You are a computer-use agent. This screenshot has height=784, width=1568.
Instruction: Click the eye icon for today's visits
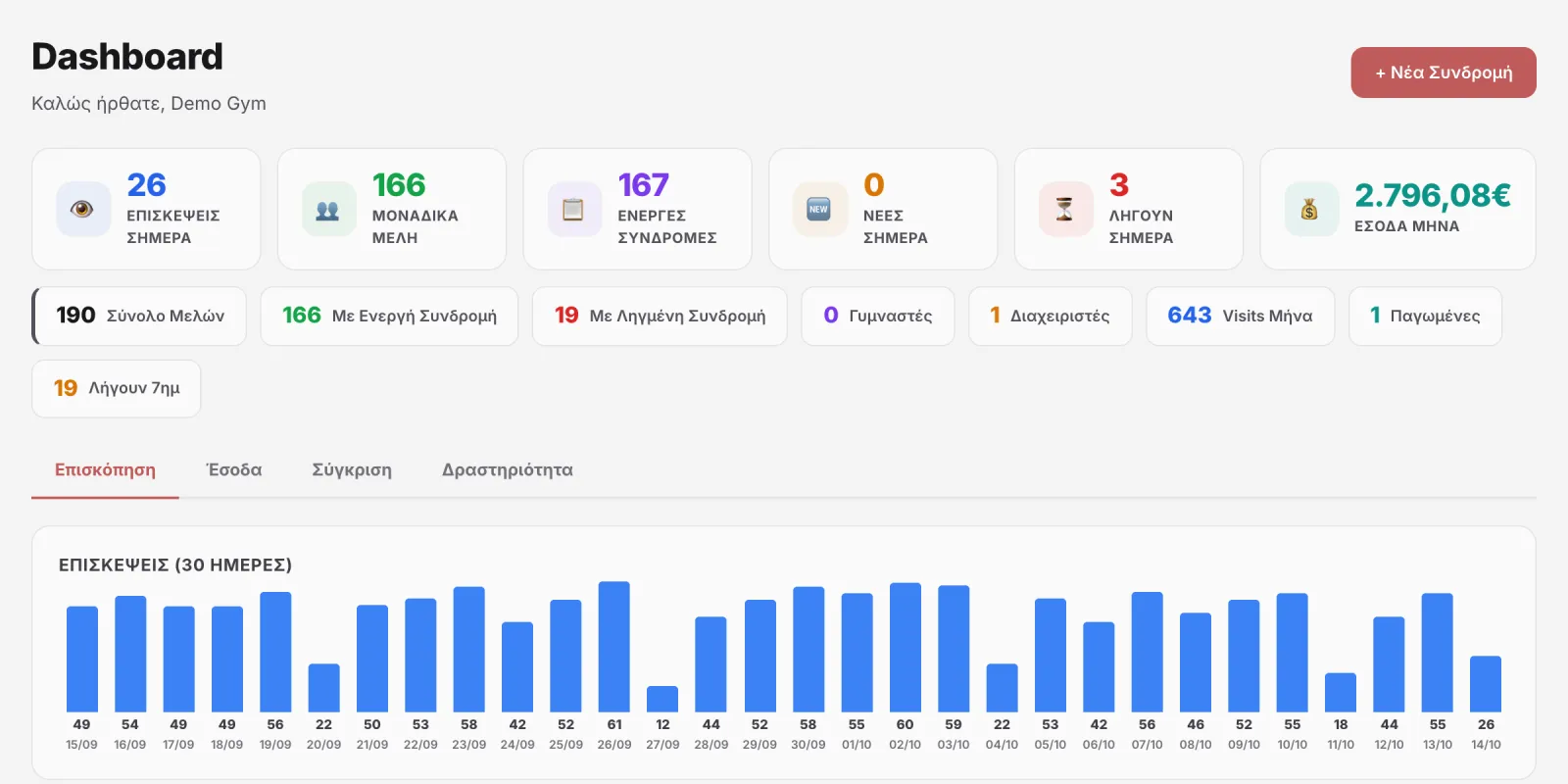[x=83, y=209]
